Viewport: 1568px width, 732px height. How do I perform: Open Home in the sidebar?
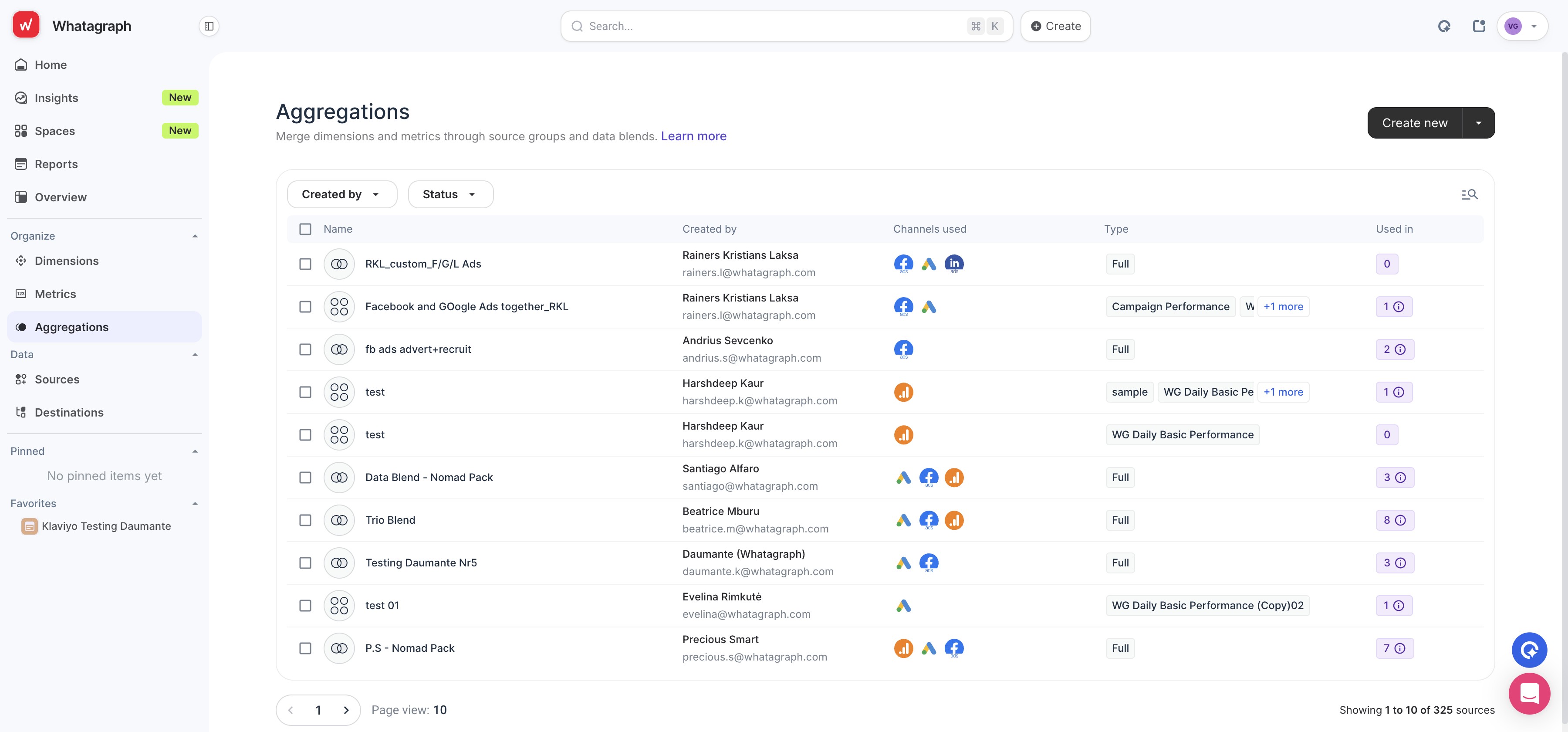click(x=104, y=64)
